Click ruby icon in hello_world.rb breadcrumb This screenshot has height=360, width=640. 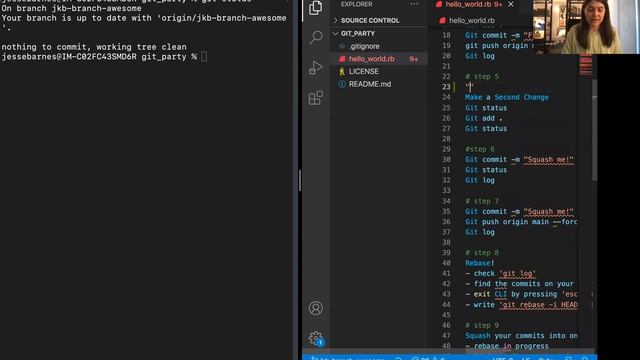442,20
